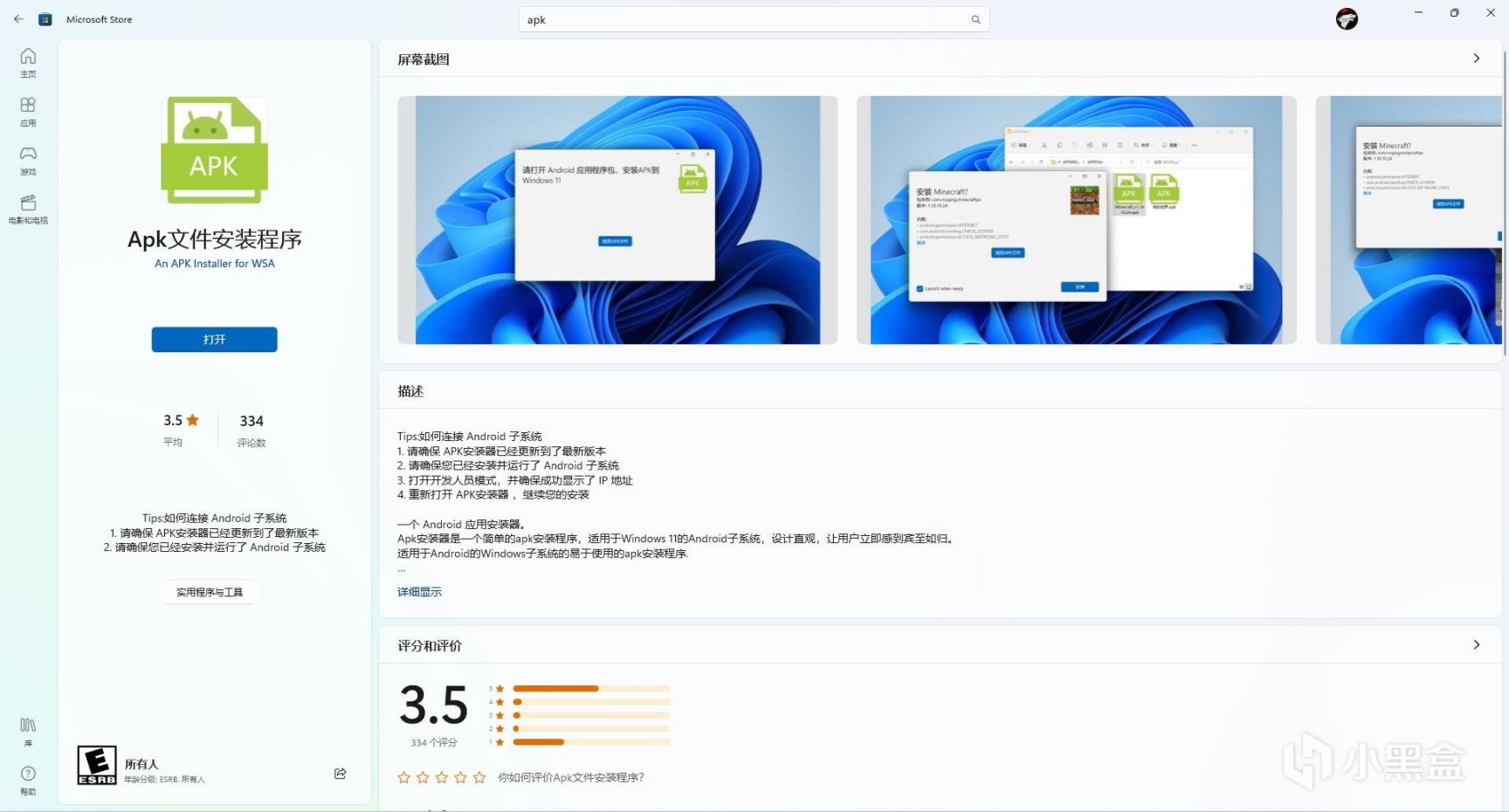Click the 5-star rating bar

pyautogui.click(x=591, y=689)
